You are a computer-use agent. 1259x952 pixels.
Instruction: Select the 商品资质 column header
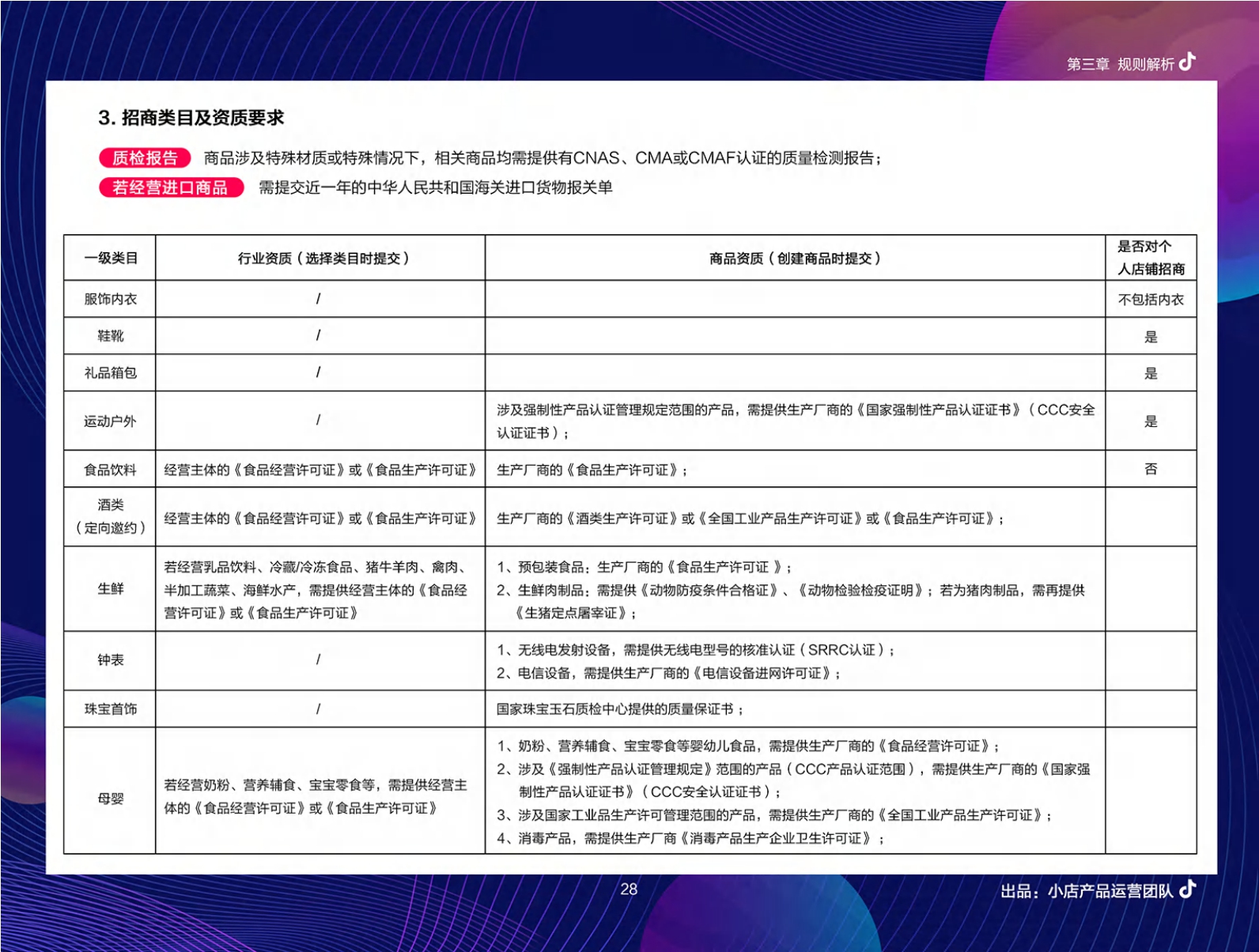(794, 259)
